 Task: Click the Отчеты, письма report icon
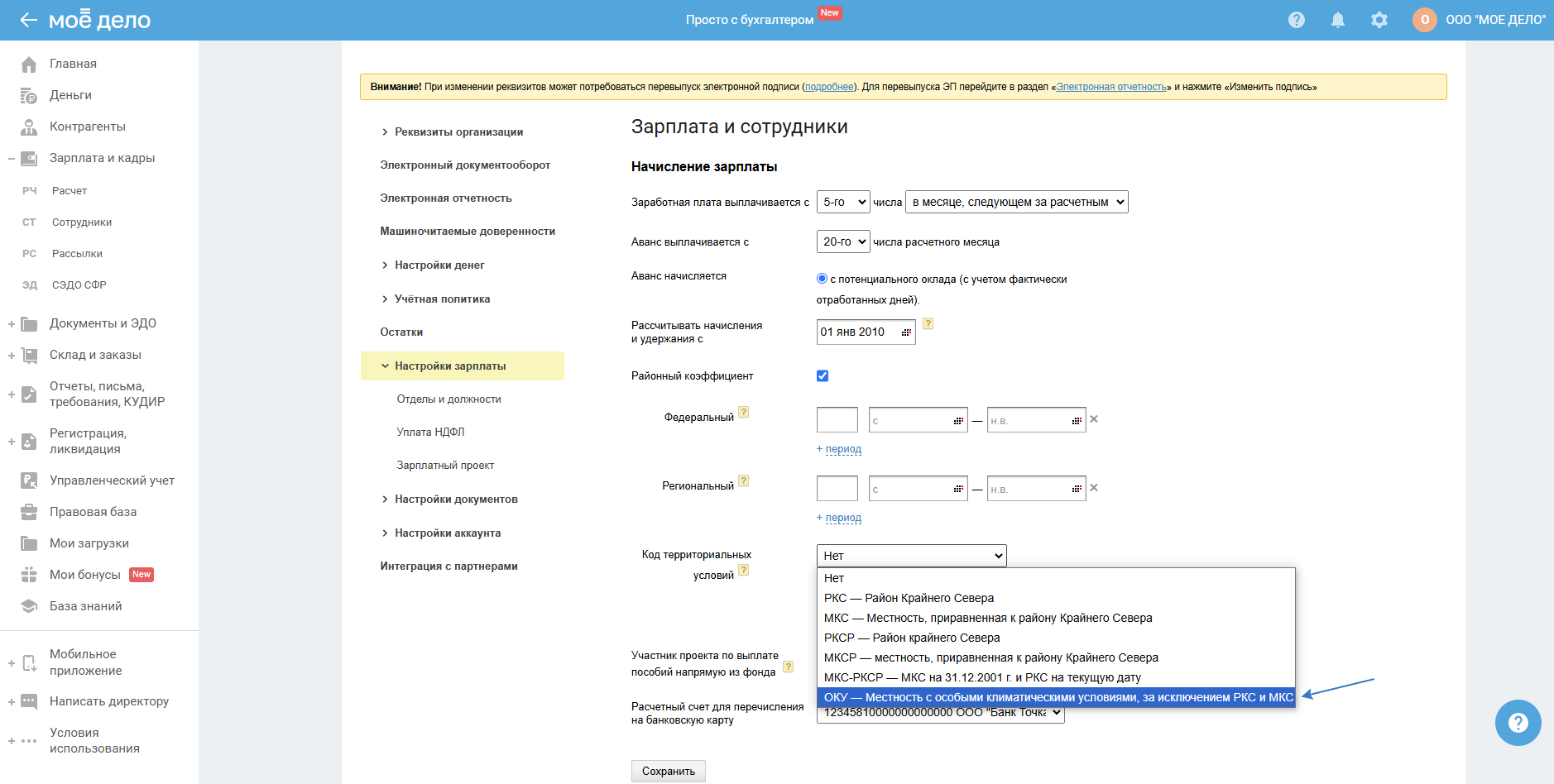tap(29, 394)
